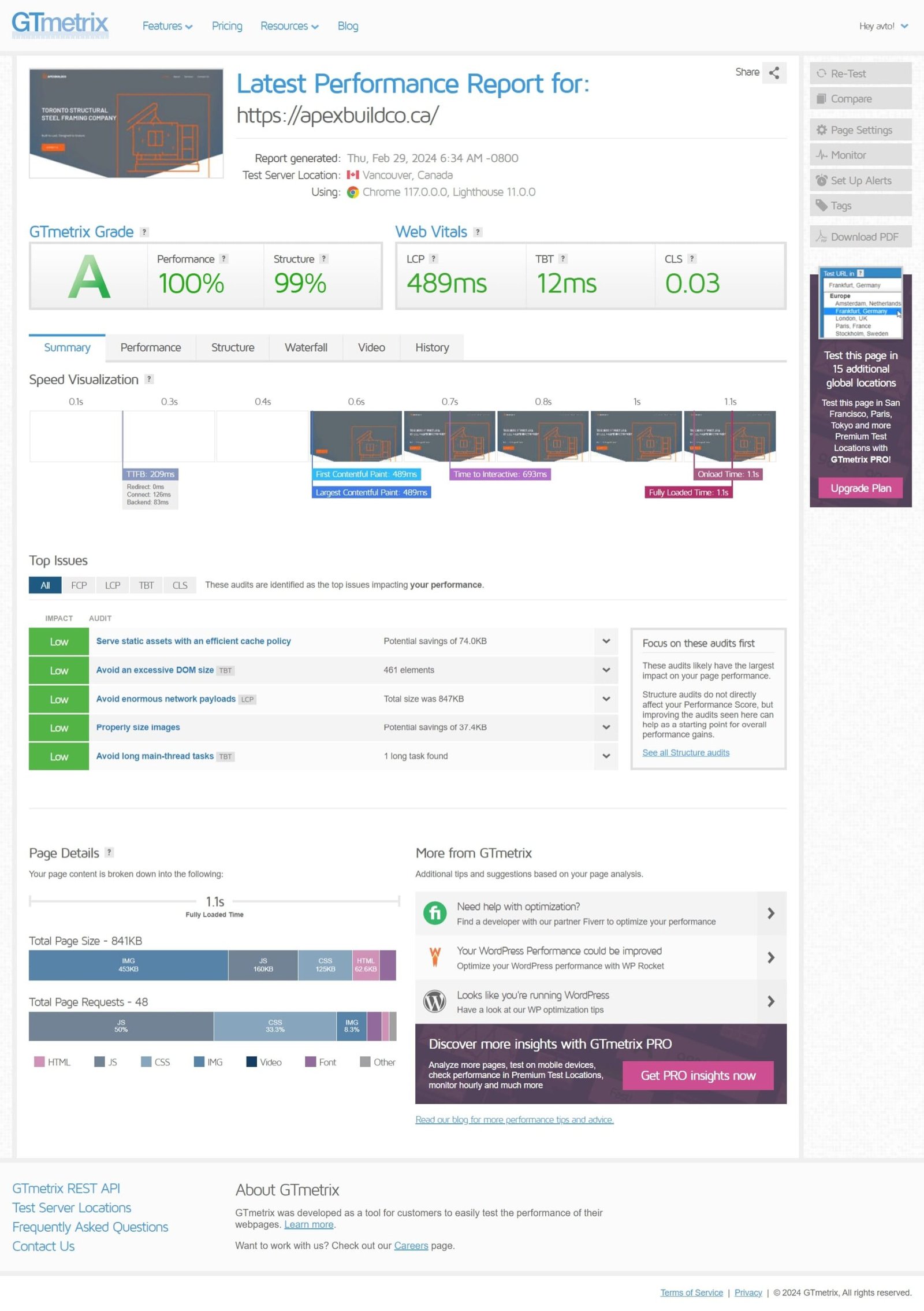The width and height of the screenshot is (924, 1311).
Task: Open the See all Structure audits link
Action: 685,752
